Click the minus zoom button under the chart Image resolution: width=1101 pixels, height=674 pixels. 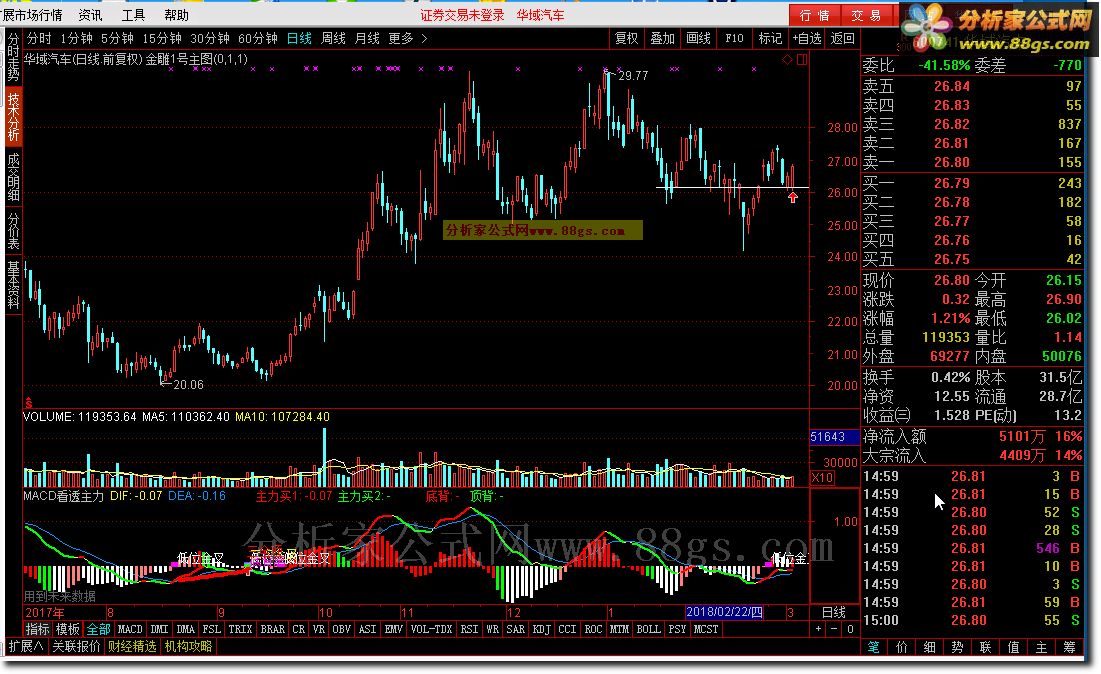click(833, 629)
